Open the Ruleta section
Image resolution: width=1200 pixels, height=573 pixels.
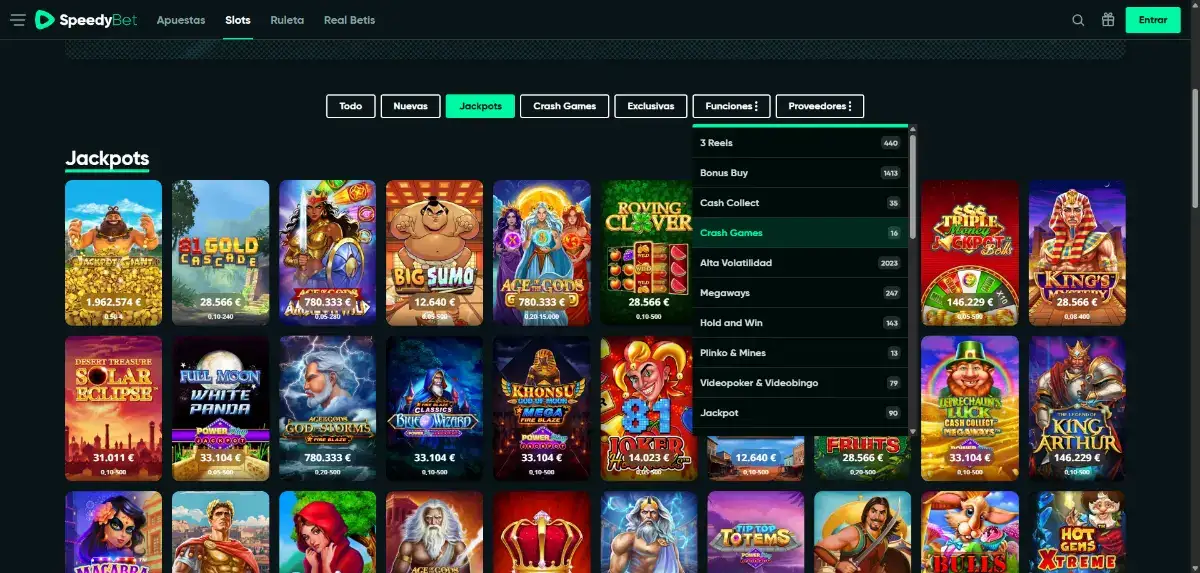287,20
